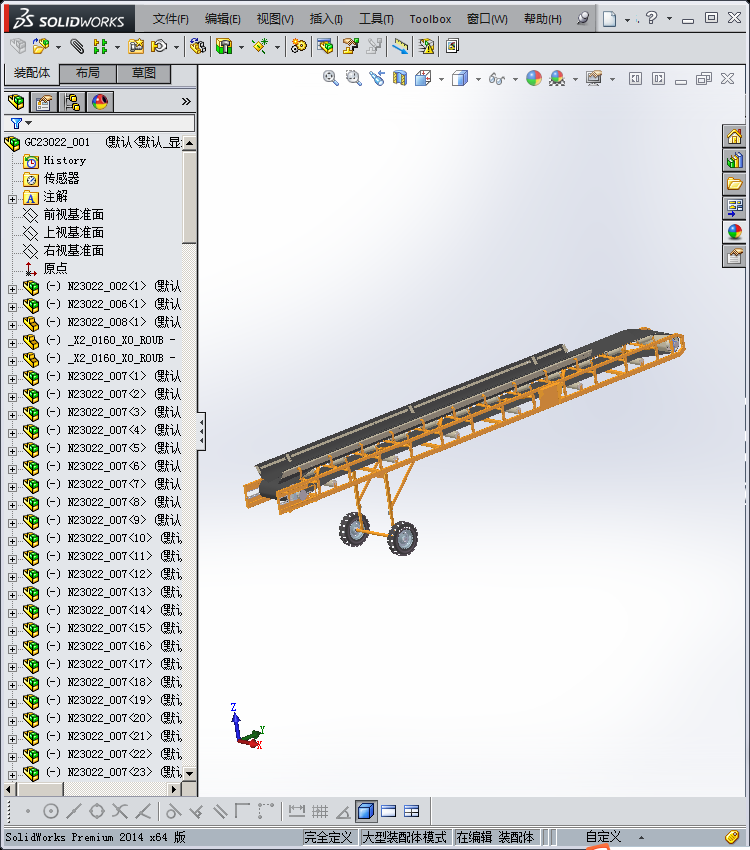
Task: Expand component N23022_002<1>
Action: coord(12,289)
